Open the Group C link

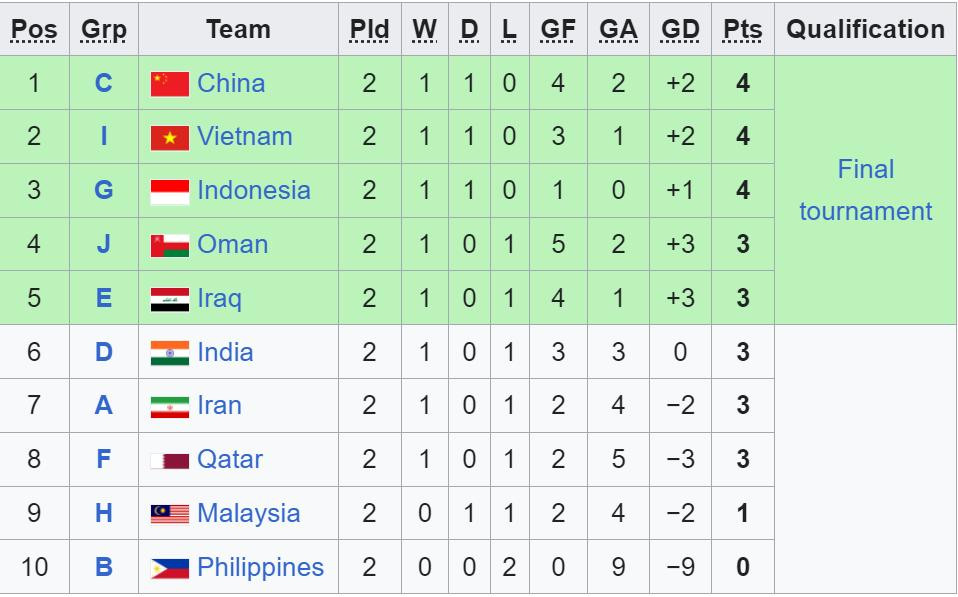coord(104,83)
